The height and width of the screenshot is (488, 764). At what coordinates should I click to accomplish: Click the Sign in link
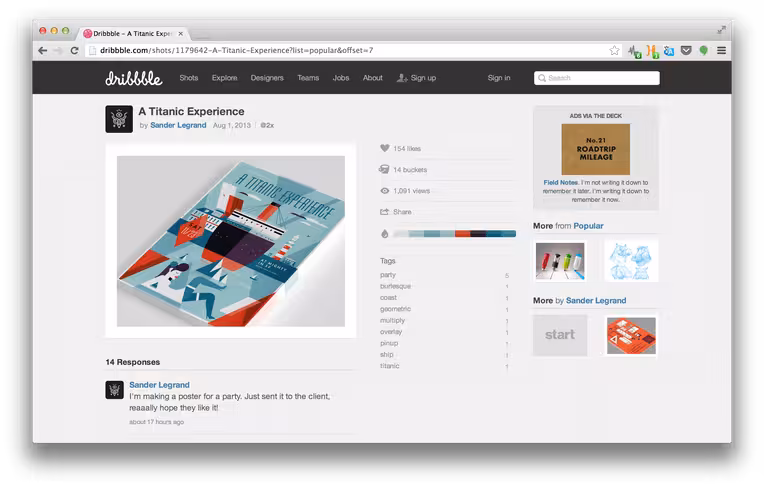pyautogui.click(x=499, y=78)
